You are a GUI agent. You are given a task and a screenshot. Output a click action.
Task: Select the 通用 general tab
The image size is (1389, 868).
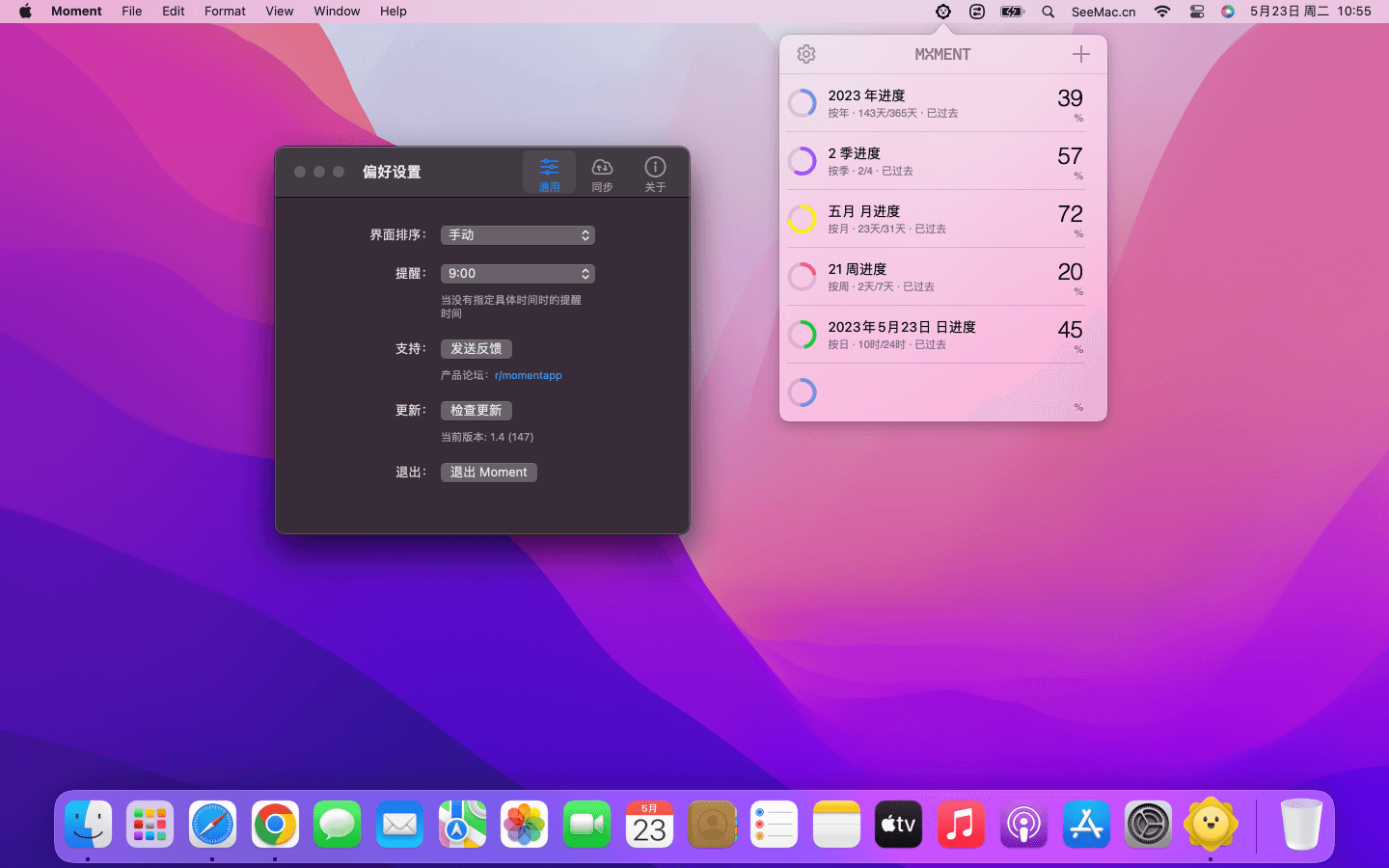coord(549,174)
